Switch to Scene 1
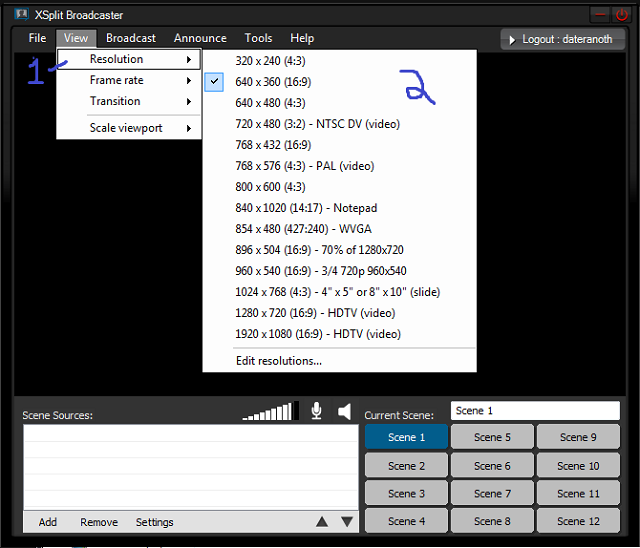 (407, 437)
